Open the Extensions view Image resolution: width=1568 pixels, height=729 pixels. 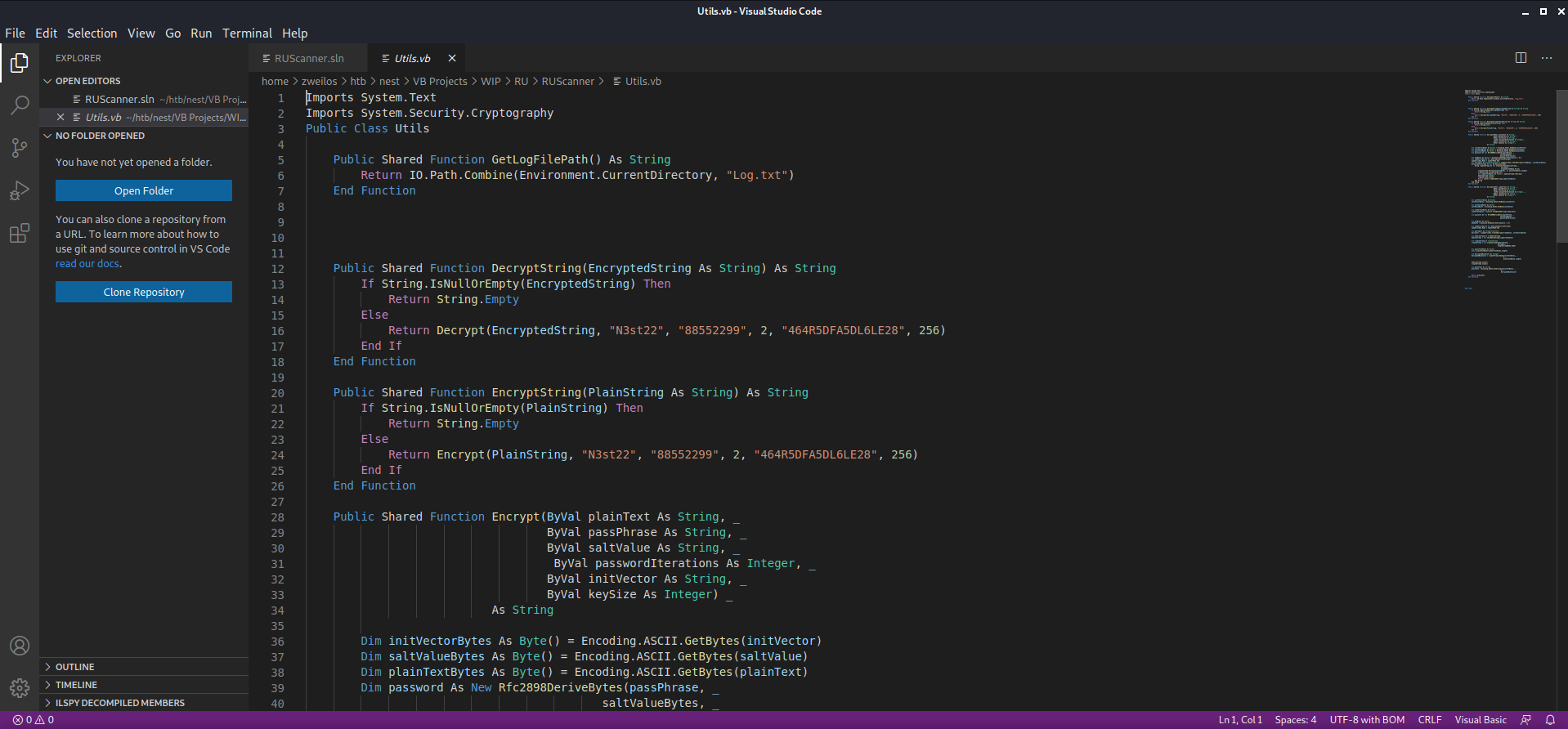pos(20,234)
